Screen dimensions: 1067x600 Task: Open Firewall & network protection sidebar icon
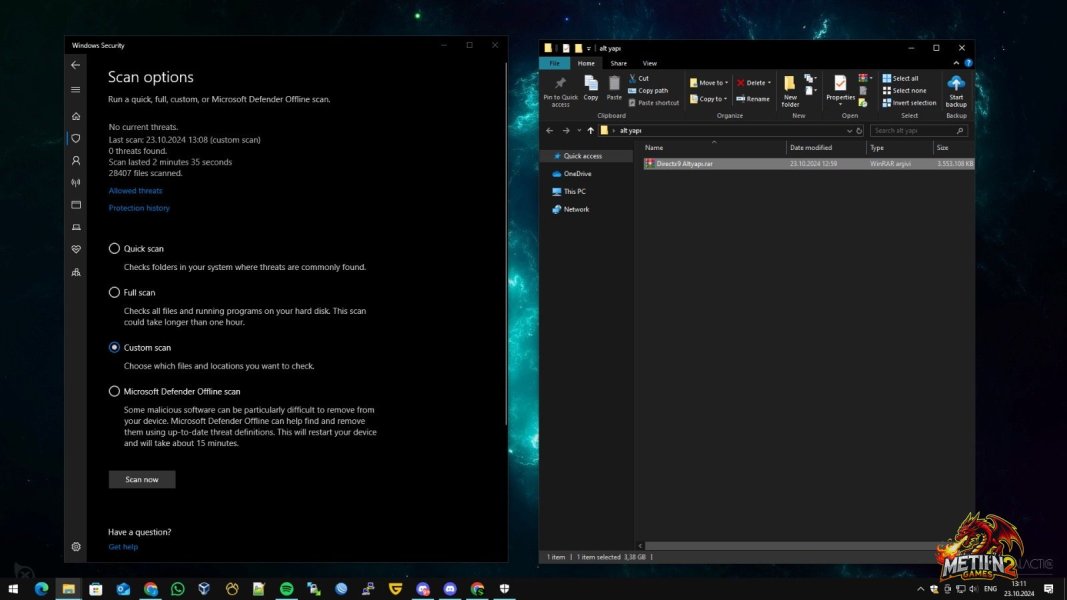click(76, 182)
